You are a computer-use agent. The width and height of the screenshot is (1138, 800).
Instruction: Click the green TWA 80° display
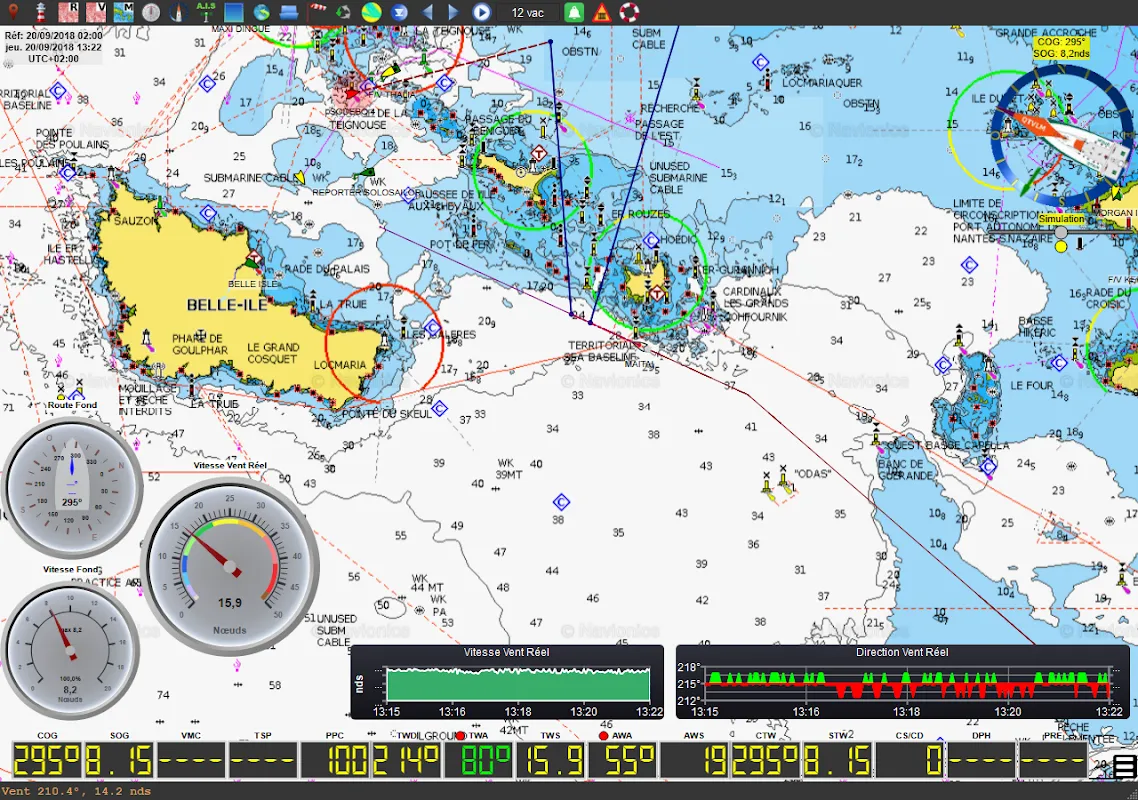[478, 760]
